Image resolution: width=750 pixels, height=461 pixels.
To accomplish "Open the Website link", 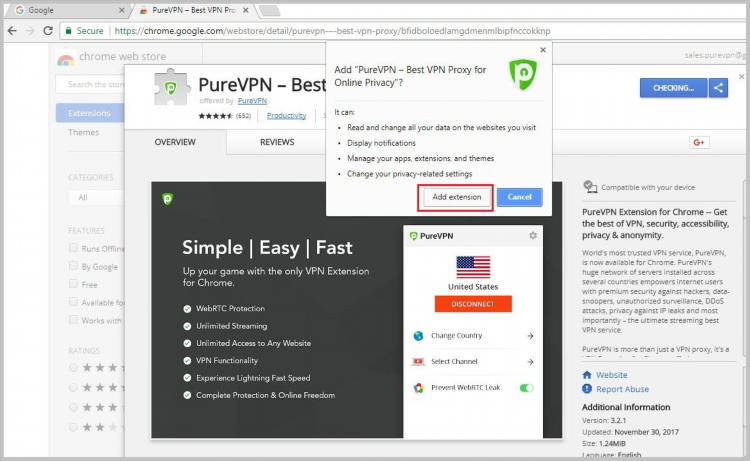I will [611, 375].
